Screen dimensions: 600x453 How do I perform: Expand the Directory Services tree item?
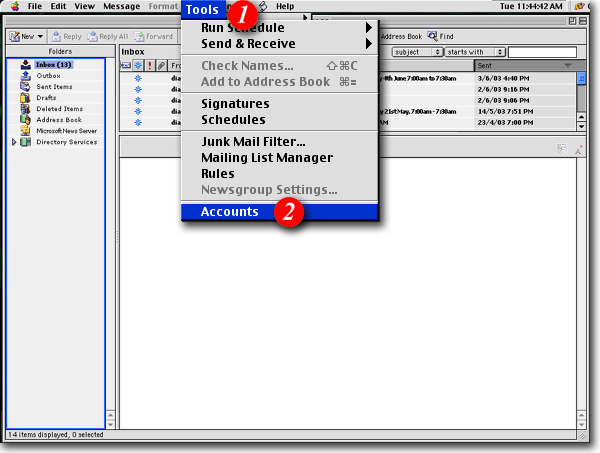tap(14, 142)
